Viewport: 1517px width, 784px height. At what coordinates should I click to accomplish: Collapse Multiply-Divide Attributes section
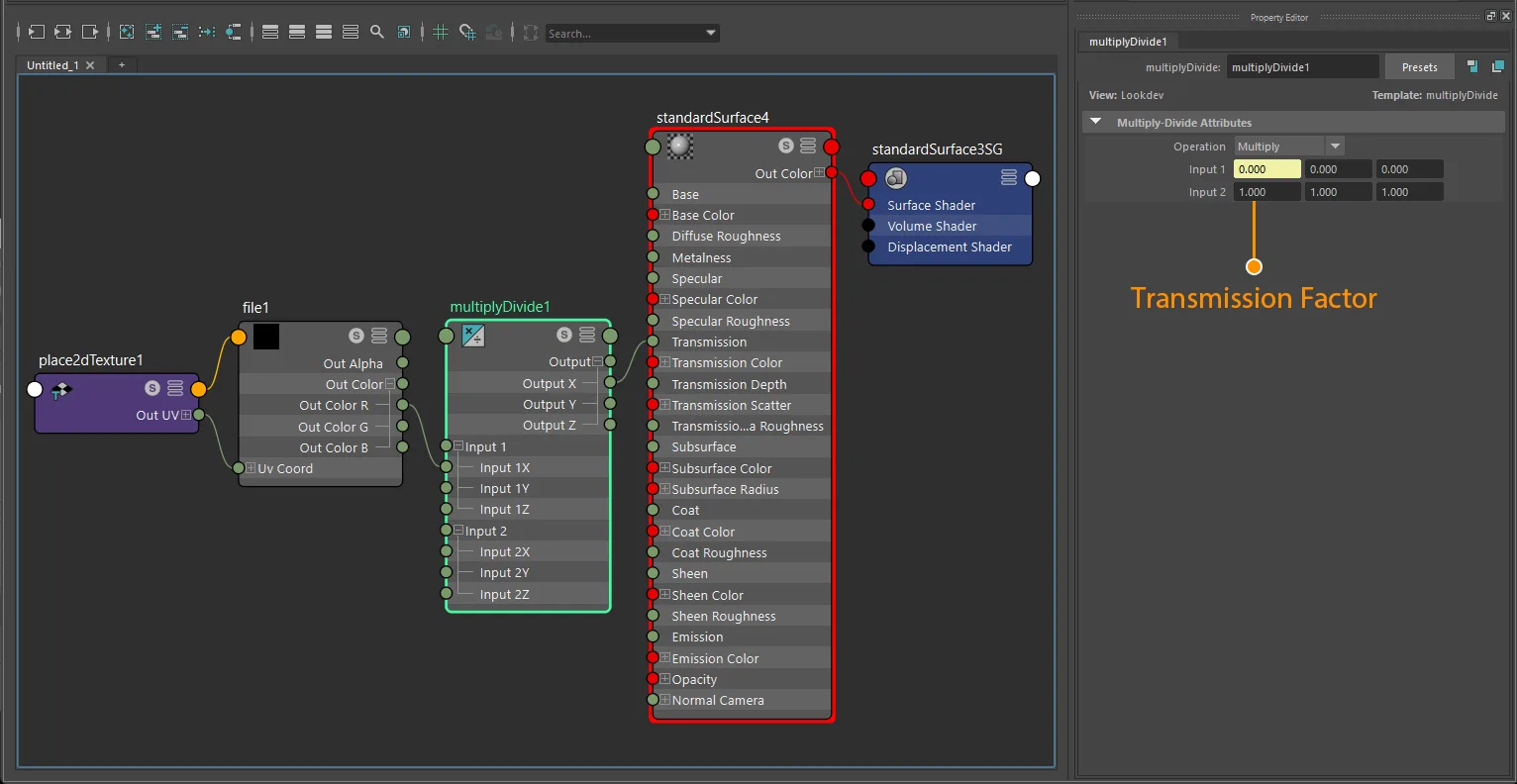pyautogui.click(x=1096, y=122)
